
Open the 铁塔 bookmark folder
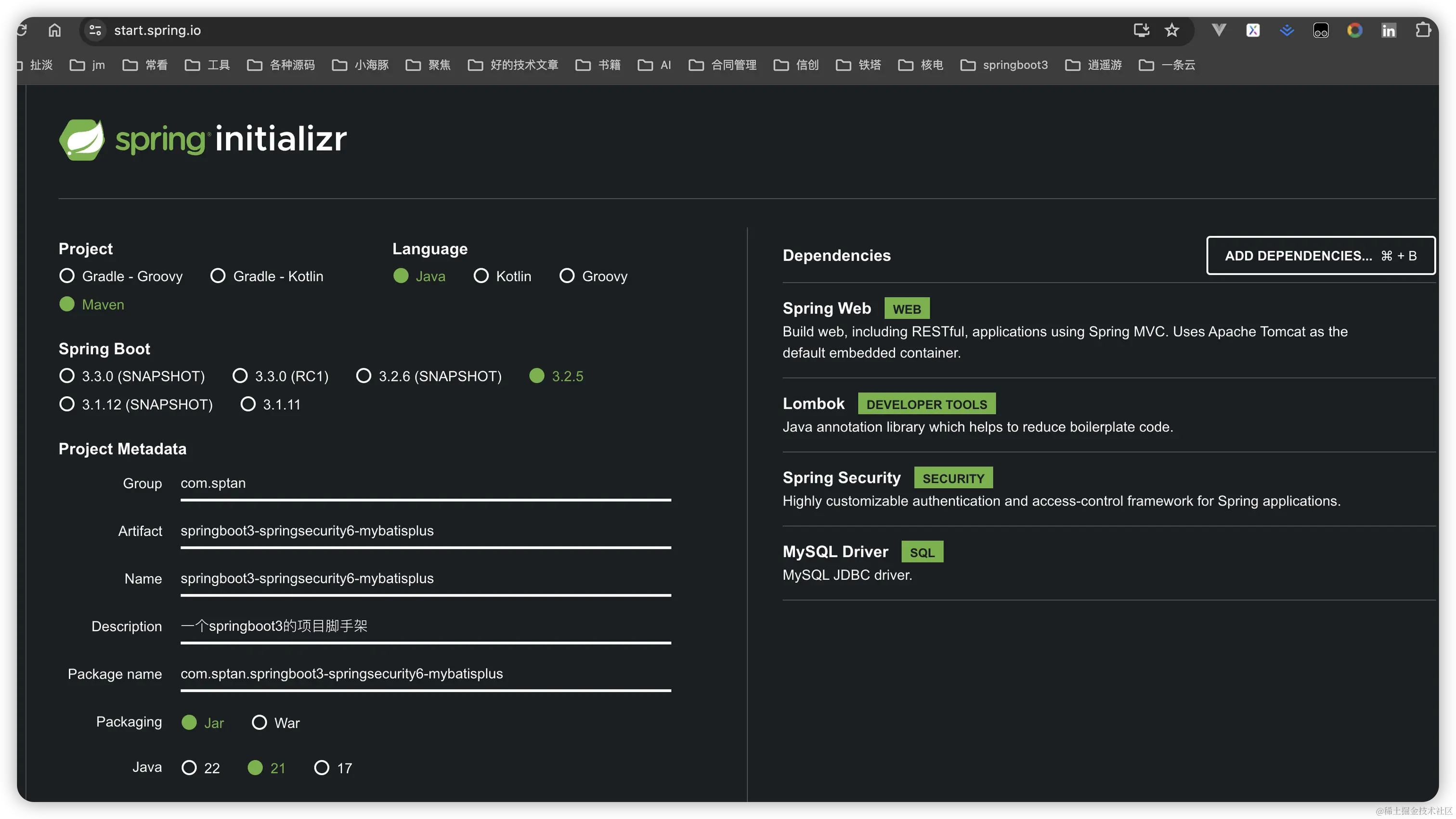[x=858, y=65]
